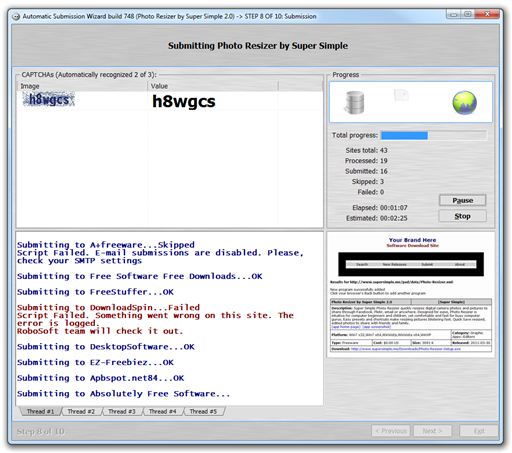
Task: Switch to Thread #2 tab
Action: (x=81, y=411)
